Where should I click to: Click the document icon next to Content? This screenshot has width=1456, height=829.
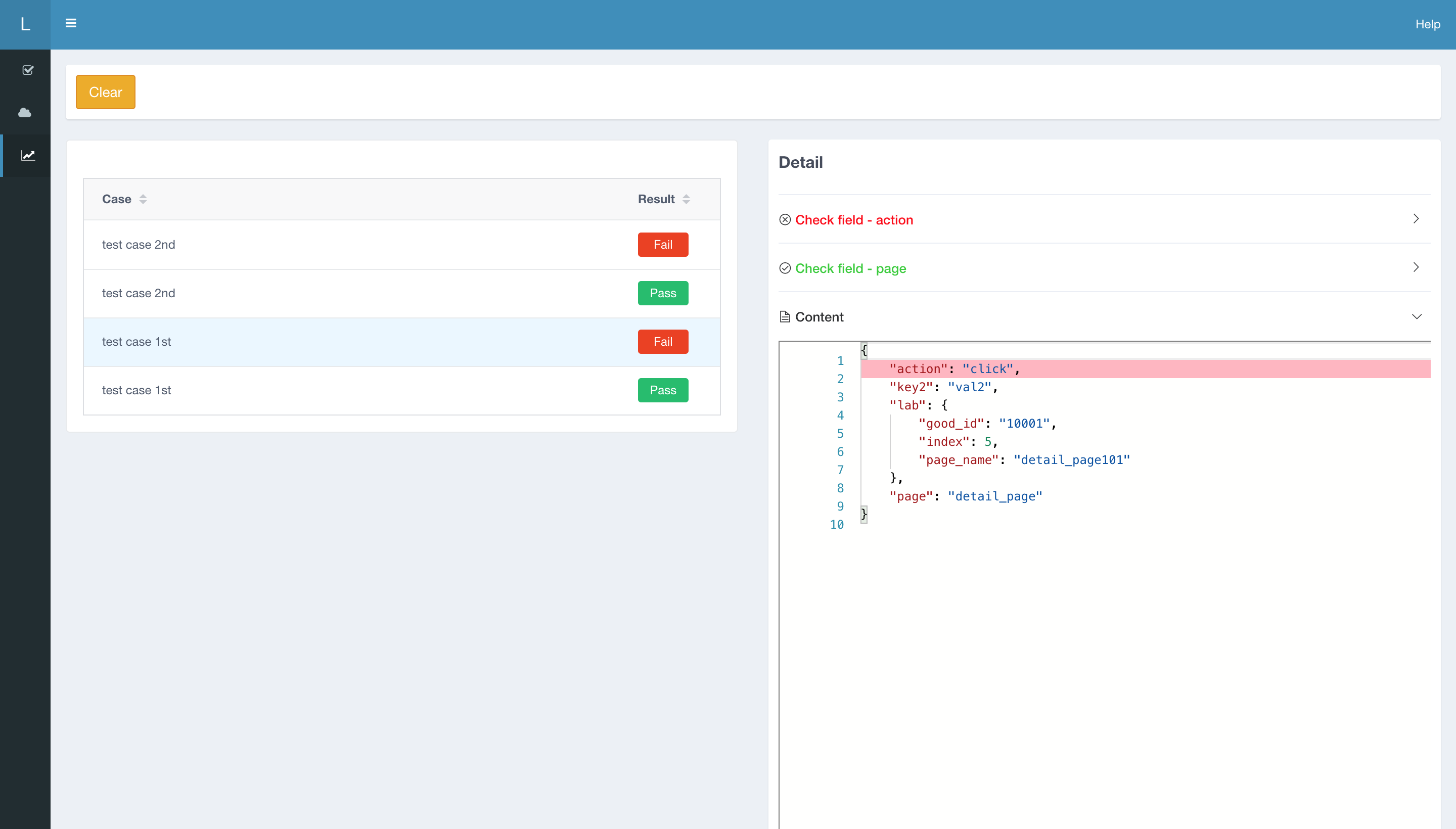[785, 317]
